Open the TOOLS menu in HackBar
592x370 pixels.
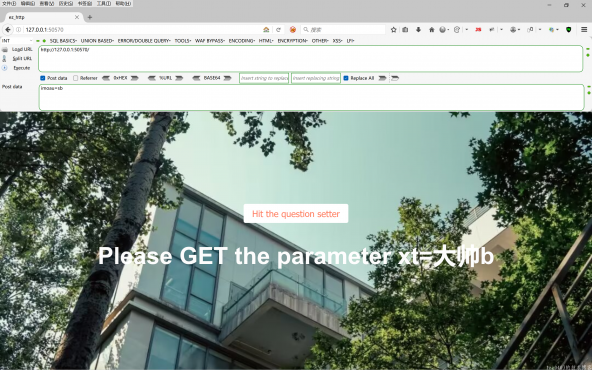click(183, 41)
